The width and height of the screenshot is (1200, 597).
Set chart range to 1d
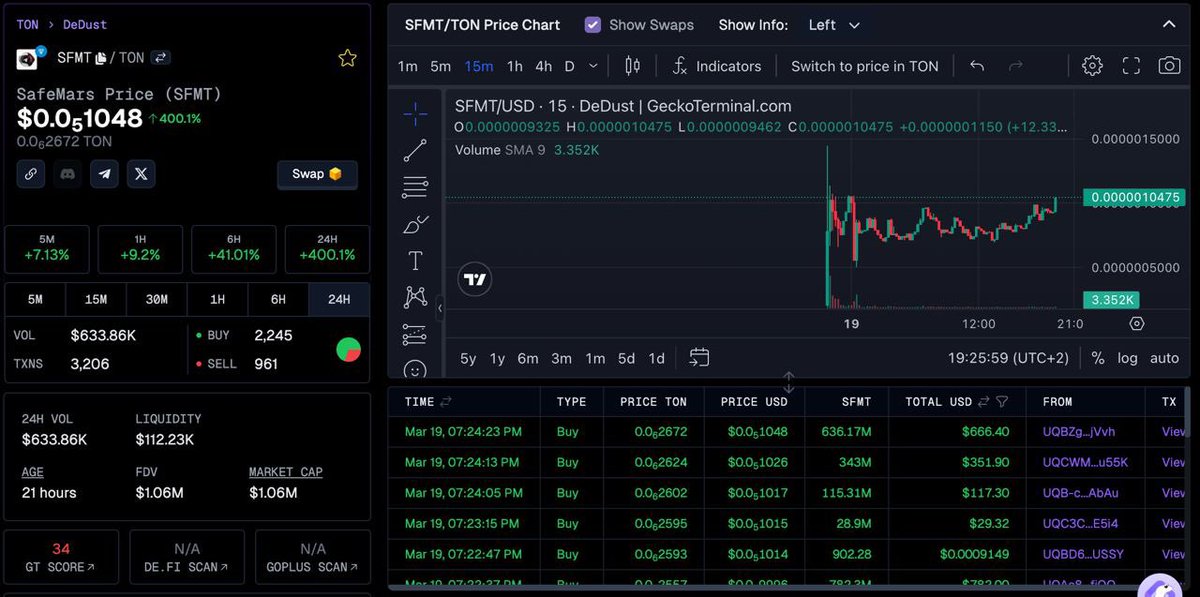pos(657,358)
